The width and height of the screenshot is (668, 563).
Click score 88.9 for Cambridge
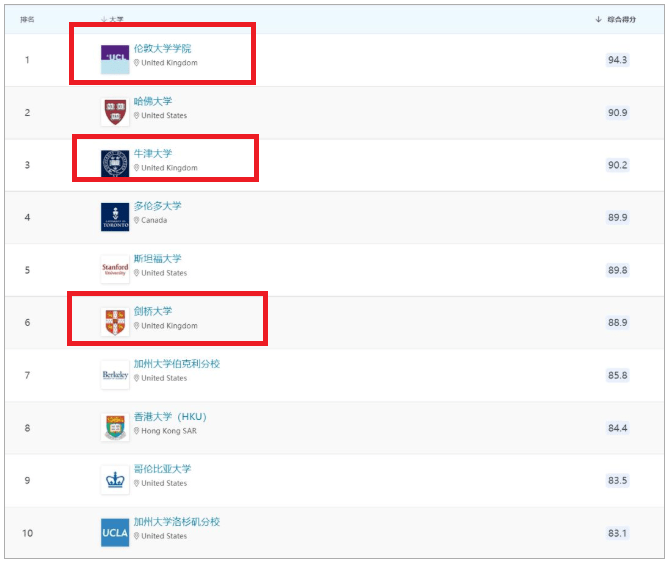point(617,322)
